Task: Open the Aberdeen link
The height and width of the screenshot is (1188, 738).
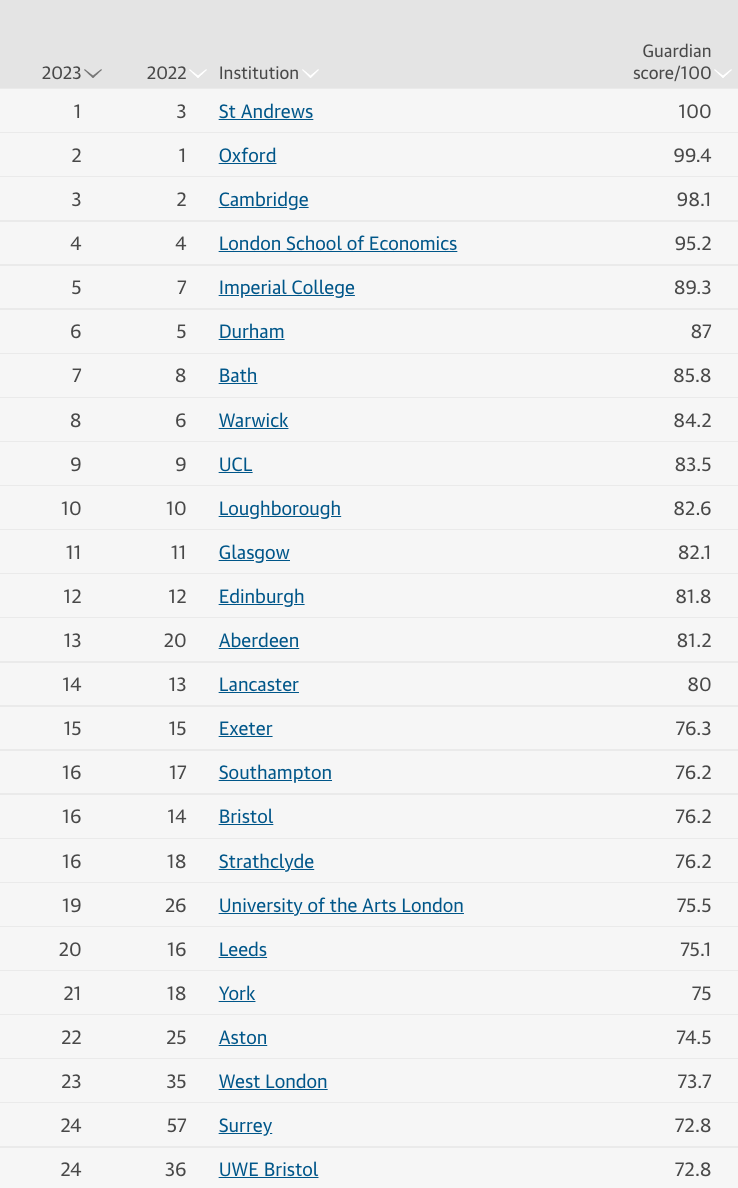Action: [x=258, y=640]
